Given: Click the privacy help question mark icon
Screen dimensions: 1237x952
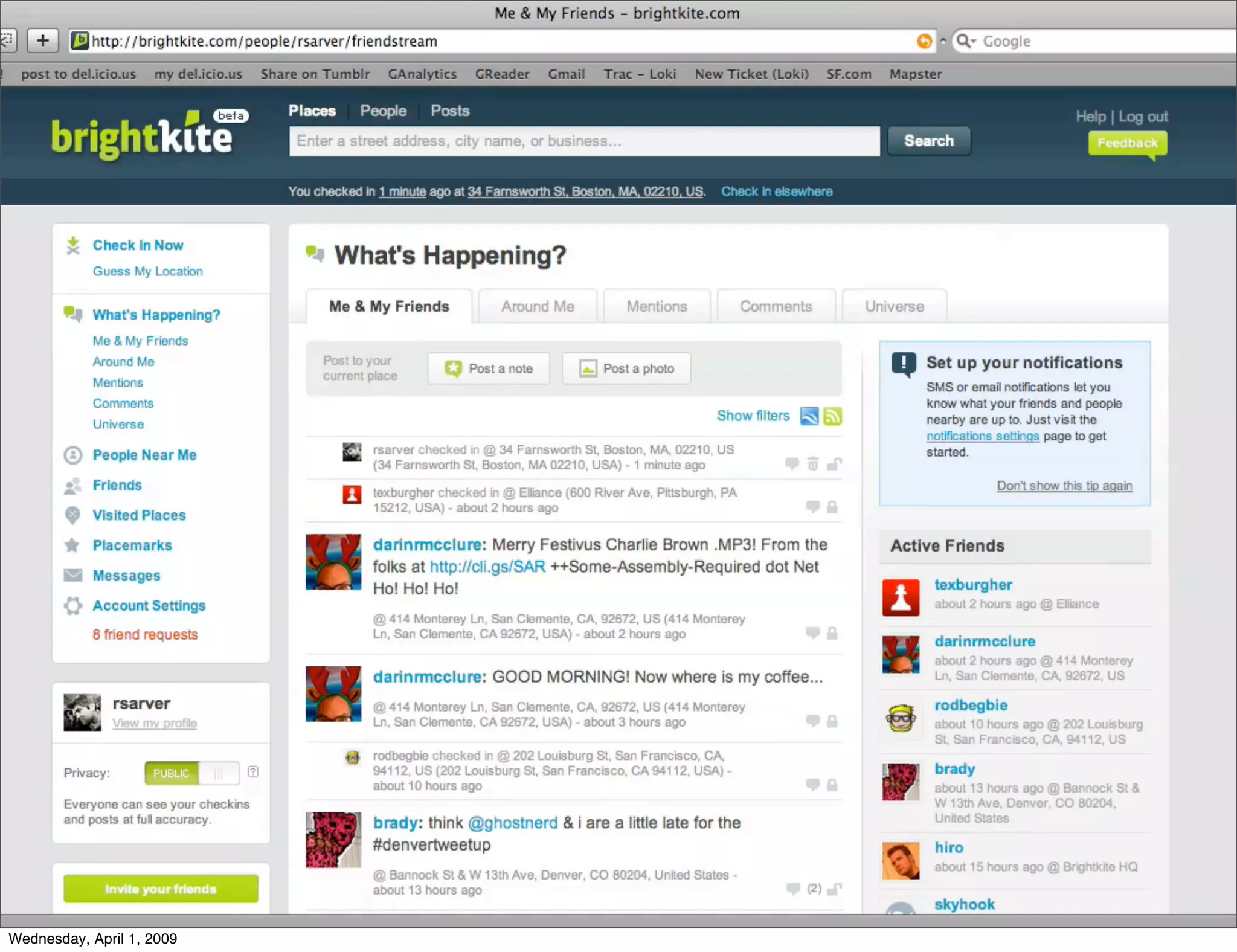Looking at the screenshot, I should 253,772.
